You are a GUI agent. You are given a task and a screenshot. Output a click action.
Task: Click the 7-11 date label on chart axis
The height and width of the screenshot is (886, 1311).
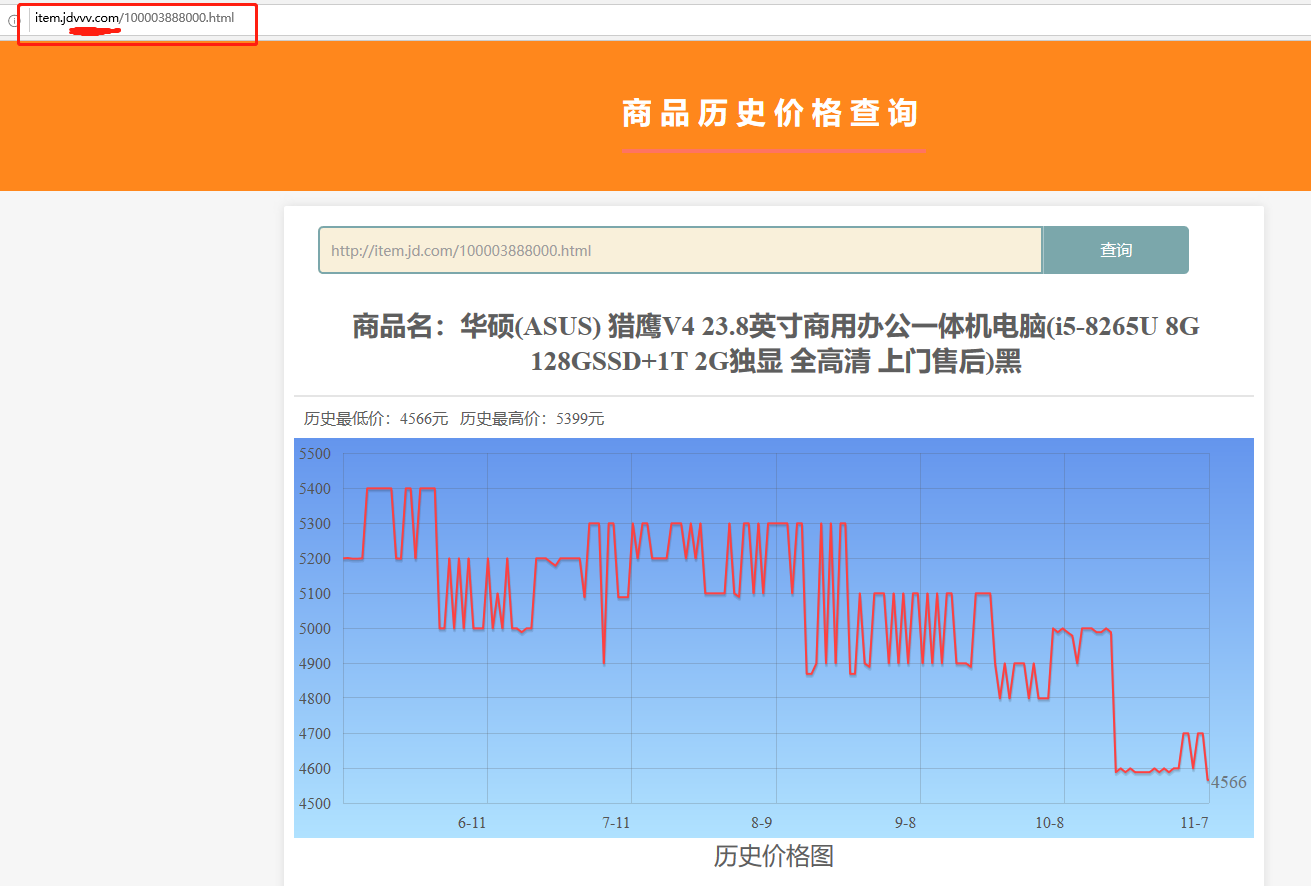coord(616,823)
